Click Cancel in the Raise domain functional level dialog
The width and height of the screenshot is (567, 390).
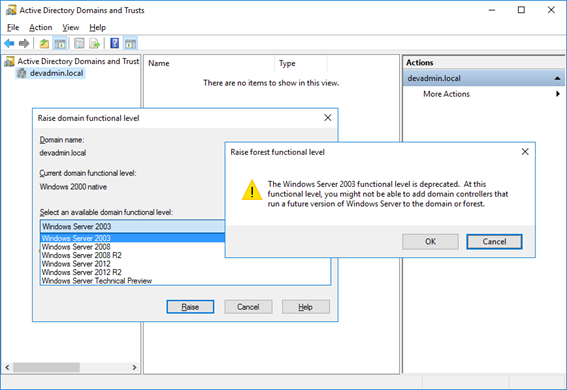pyautogui.click(x=248, y=307)
